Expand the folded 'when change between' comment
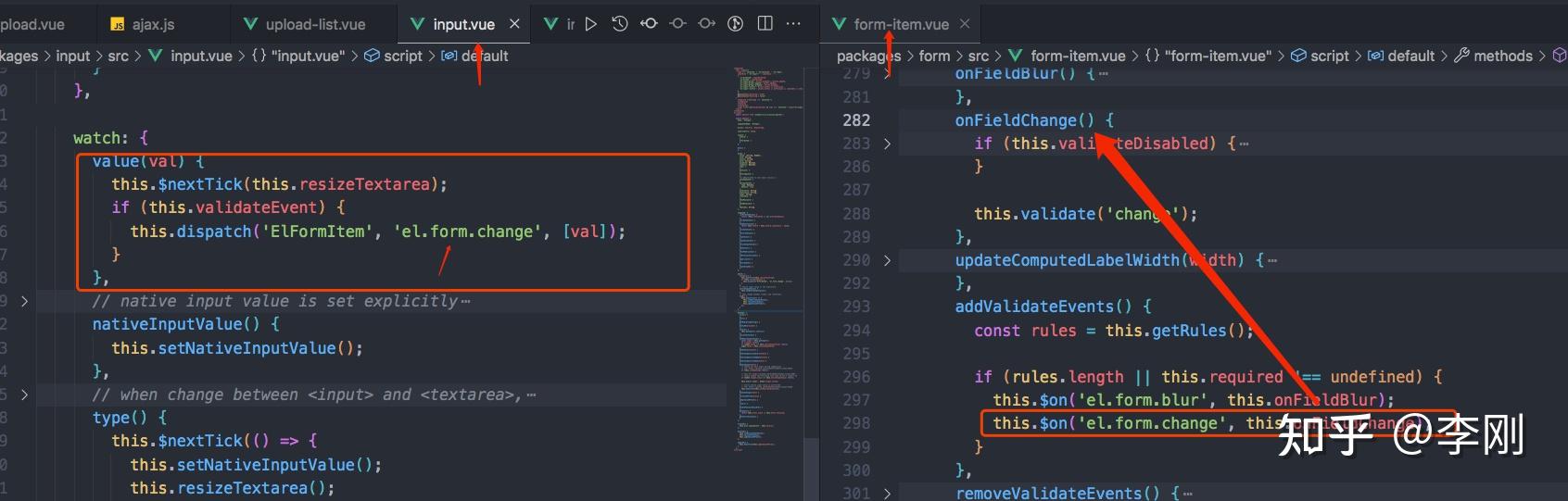 click(24, 395)
